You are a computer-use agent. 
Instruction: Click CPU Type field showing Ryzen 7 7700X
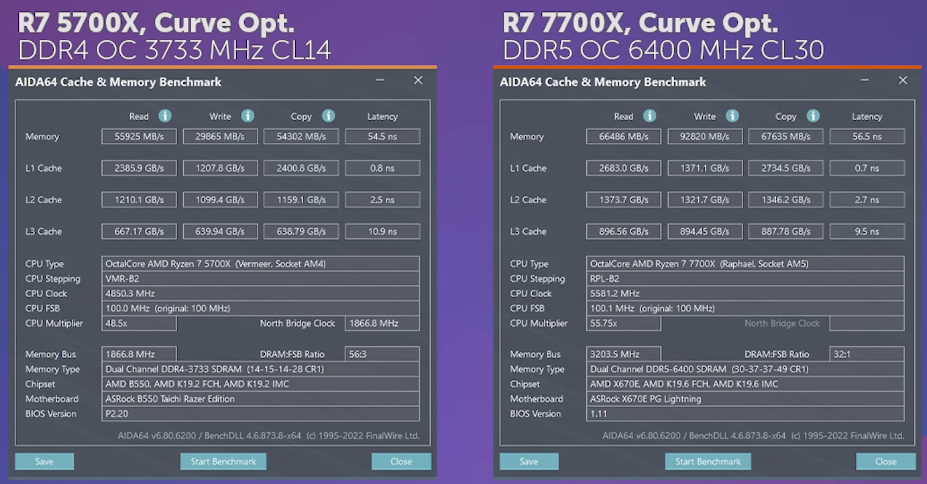pyautogui.click(x=746, y=264)
